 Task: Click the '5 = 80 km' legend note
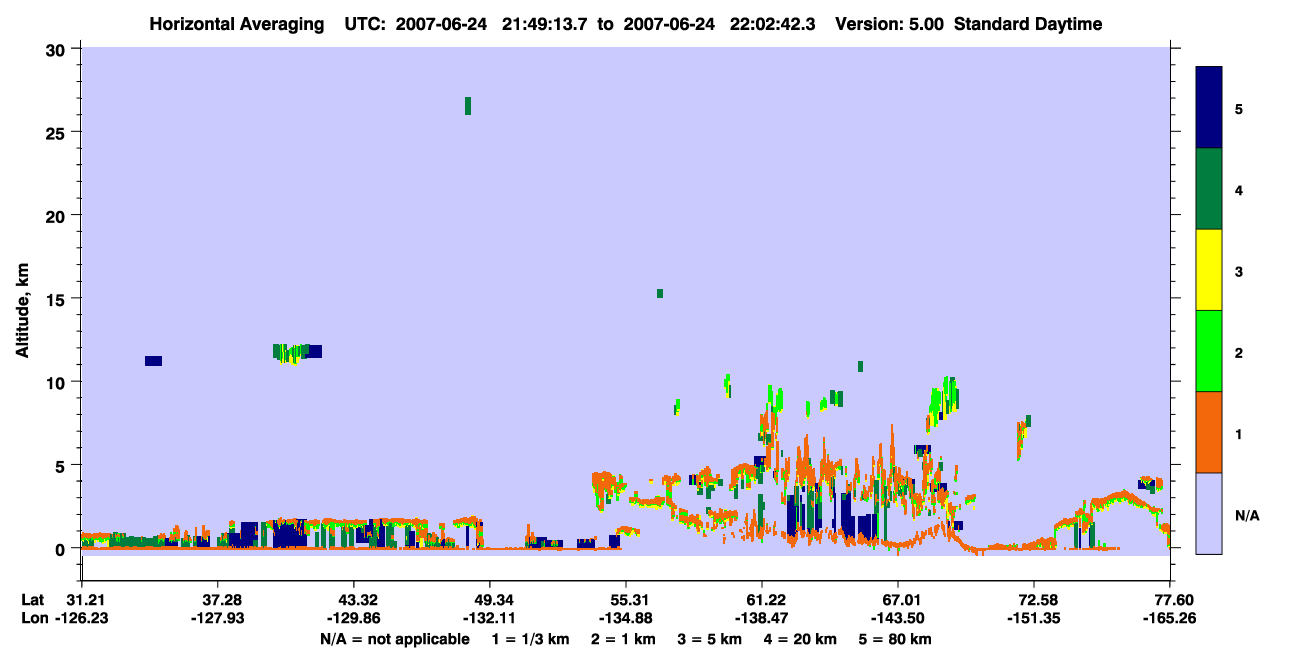[895, 639]
